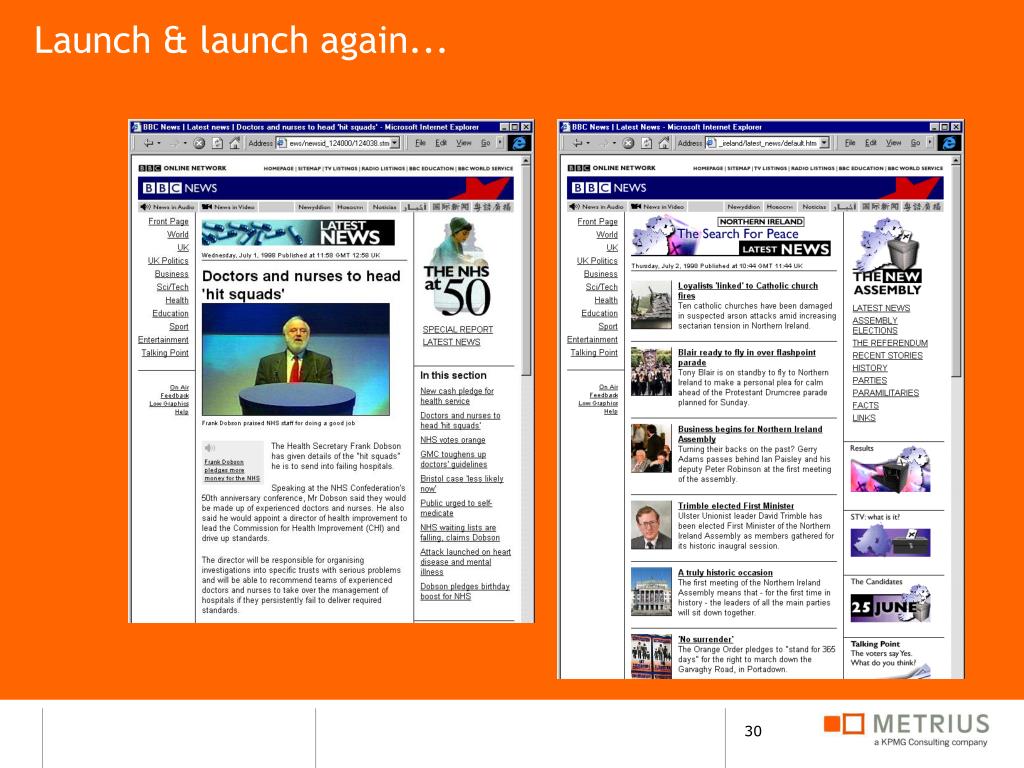1024x768 pixels.
Task: Click The NHS at 50 graphic
Action: point(457,268)
